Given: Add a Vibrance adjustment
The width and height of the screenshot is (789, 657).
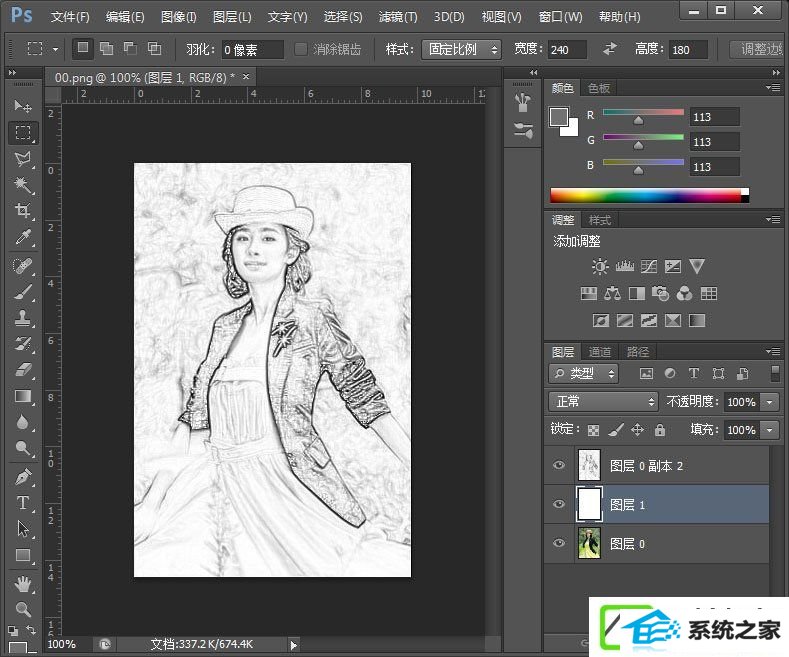Looking at the screenshot, I should pyautogui.click(x=697, y=266).
